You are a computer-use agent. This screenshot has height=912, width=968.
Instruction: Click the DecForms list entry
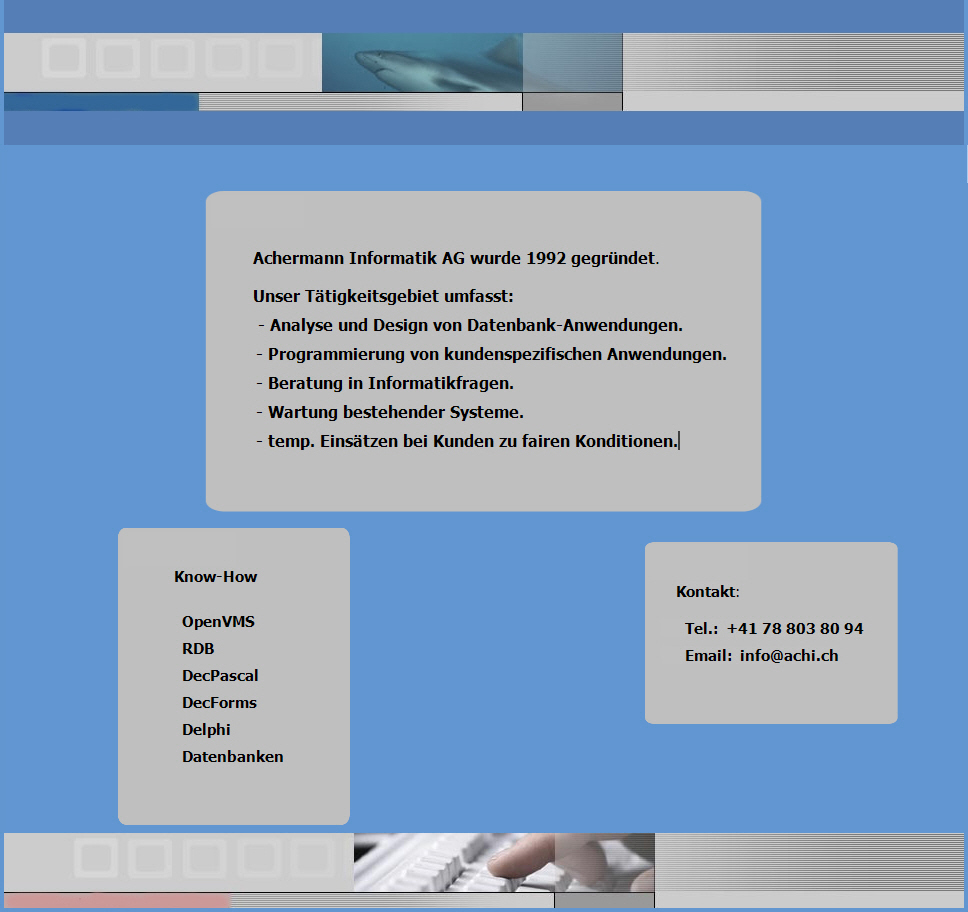pyautogui.click(x=219, y=703)
